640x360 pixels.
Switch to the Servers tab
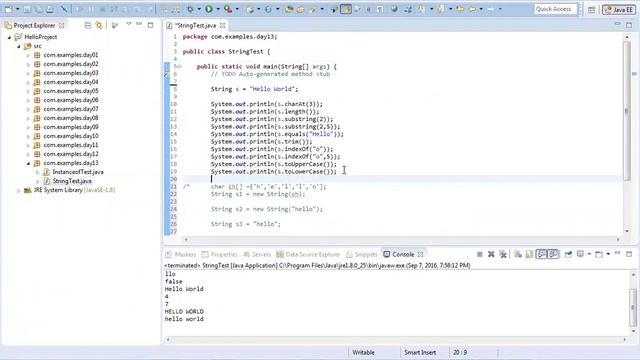257,254
